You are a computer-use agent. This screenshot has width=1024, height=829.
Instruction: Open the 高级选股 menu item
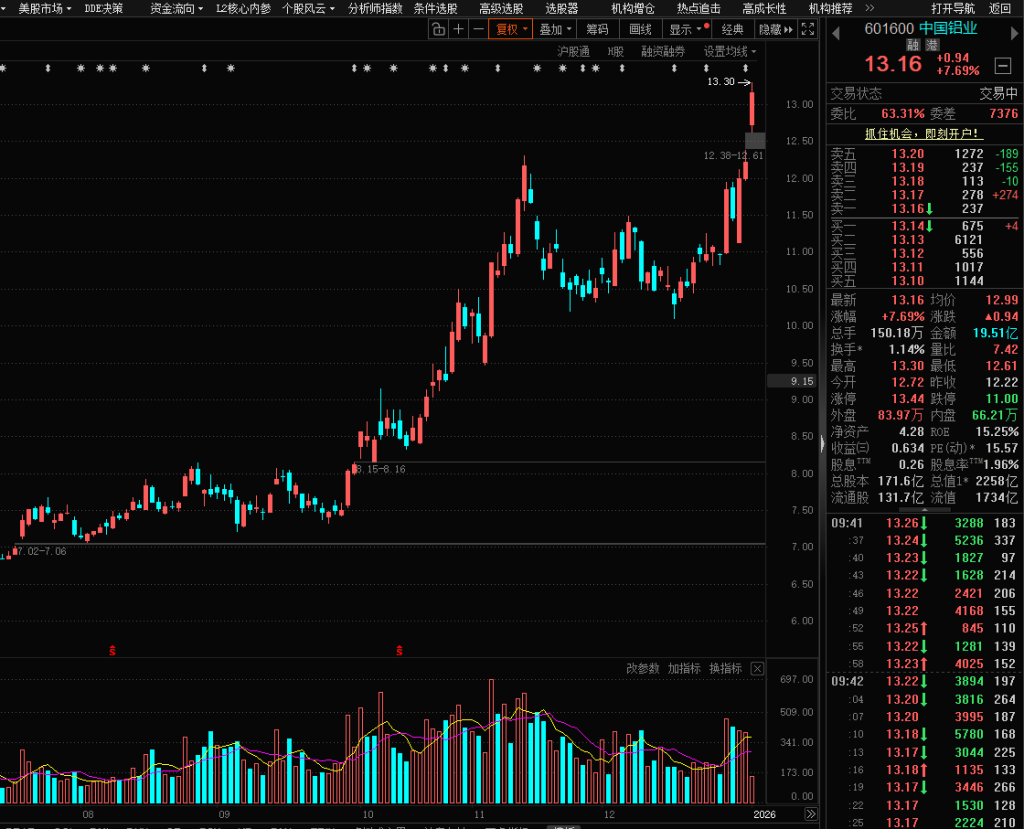click(x=501, y=8)
